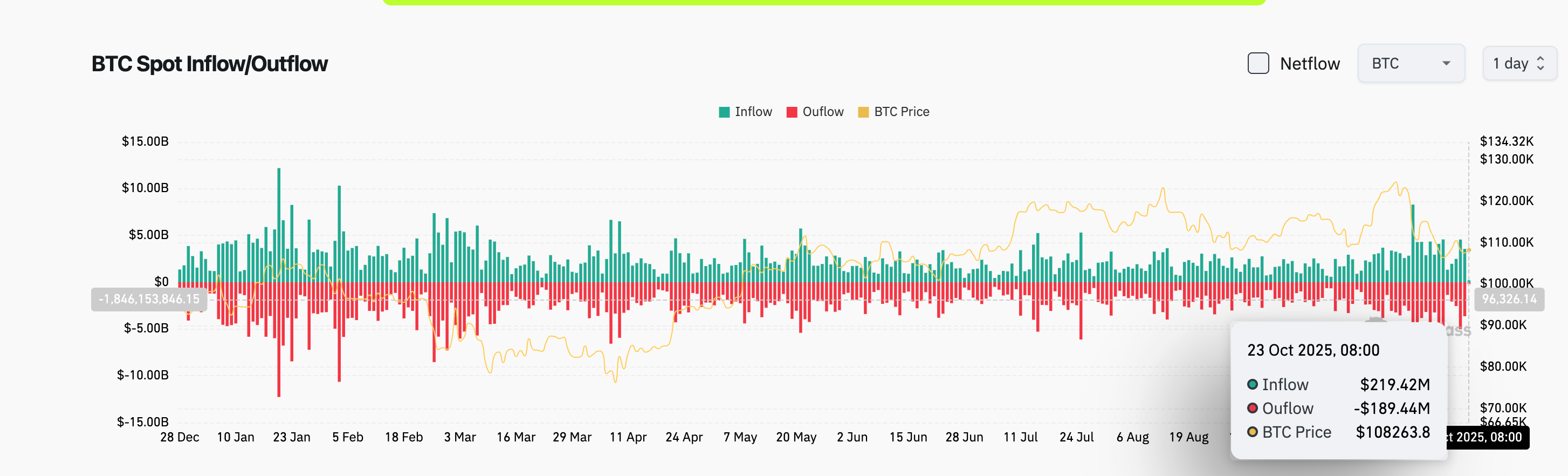The image size is (1568, 476).
Task: Toggle BTC Price series legend label
Action: click(x=902, y=112)
